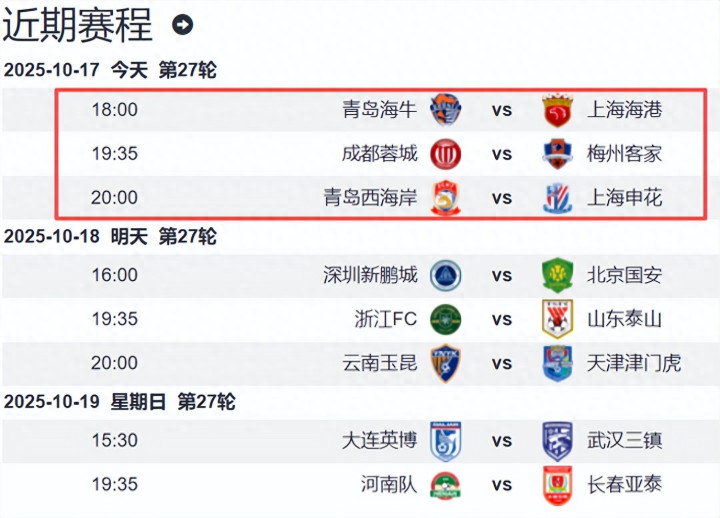Select the 河南队 team name
The width and height of the screenshot is (720, 518).
[x=390, y=485]
